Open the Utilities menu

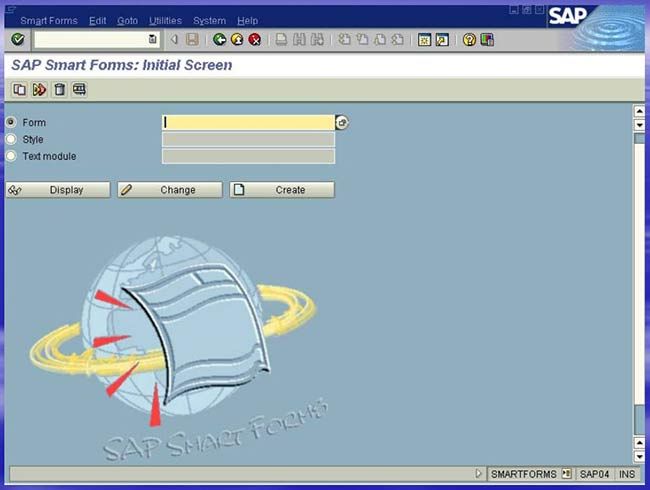(165, 21)
